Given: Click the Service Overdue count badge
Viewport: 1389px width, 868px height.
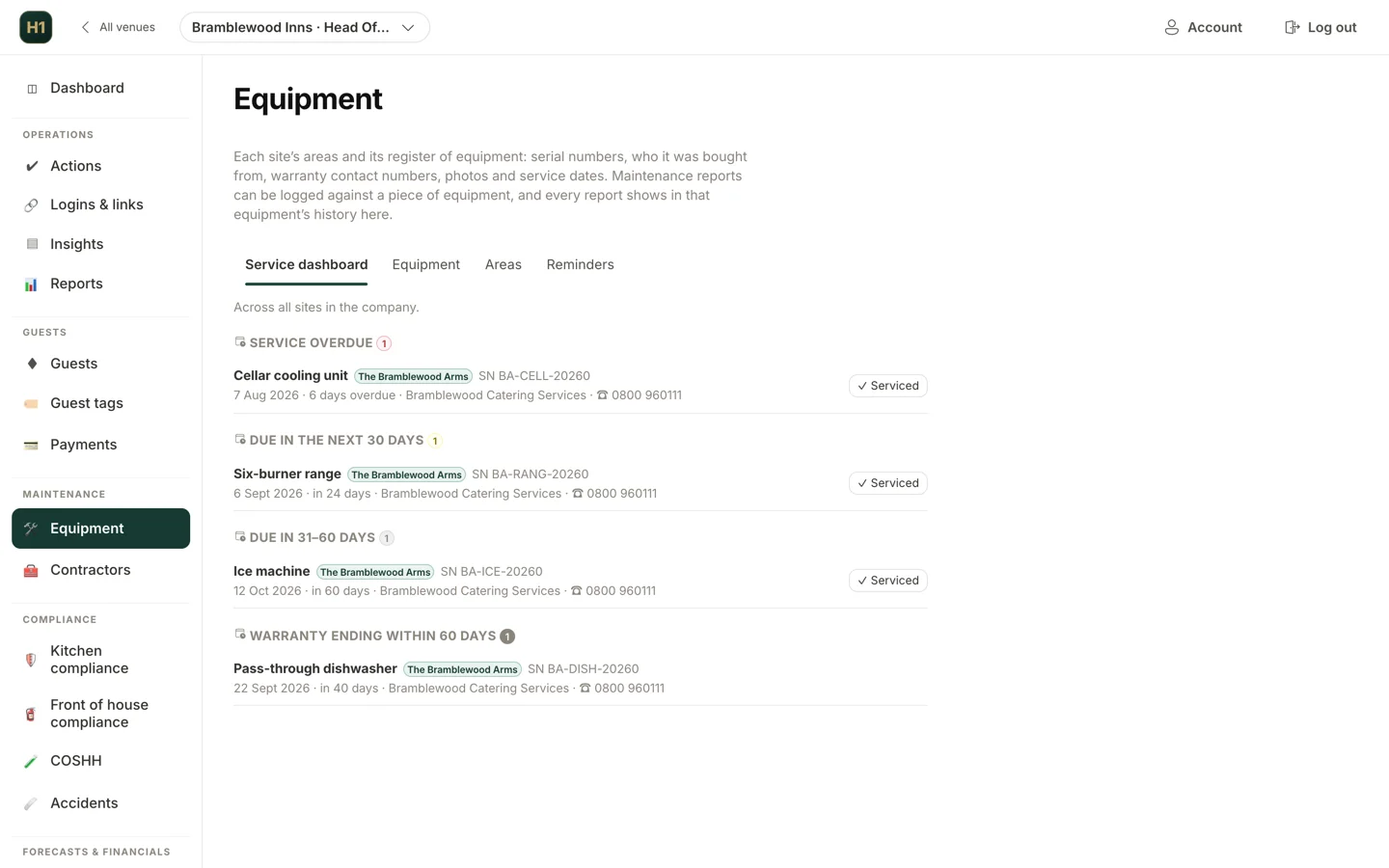Looking at the screenshot, I should point(384,343).
